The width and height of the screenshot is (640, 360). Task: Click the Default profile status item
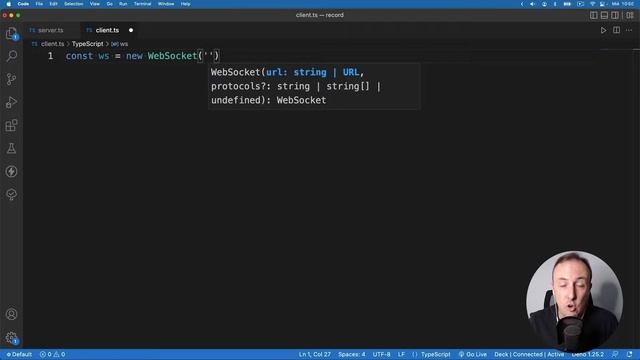click(x=19, y=354)
